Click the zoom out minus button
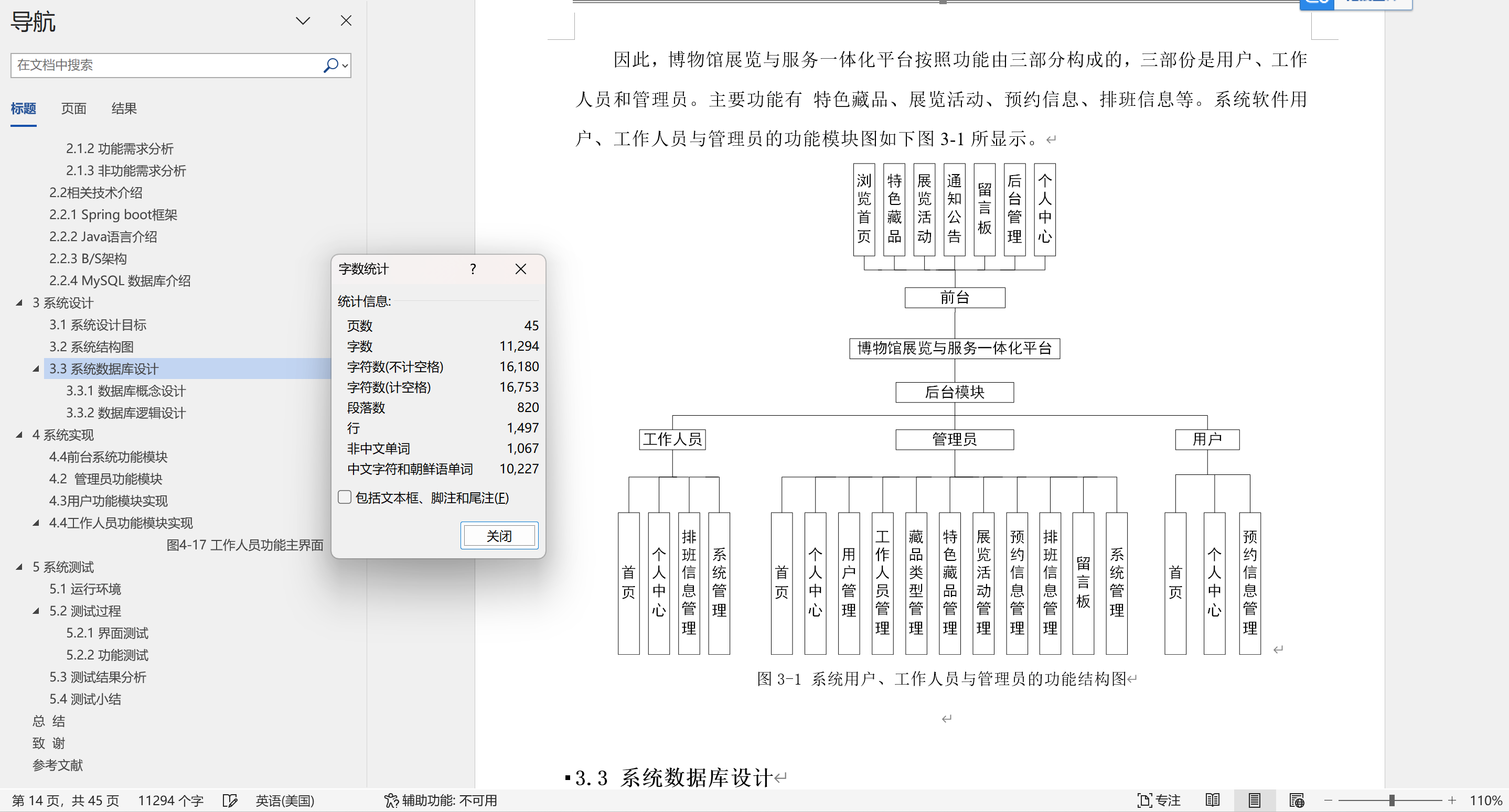This screenshot has width=1509, height=812. point(1328,800)
